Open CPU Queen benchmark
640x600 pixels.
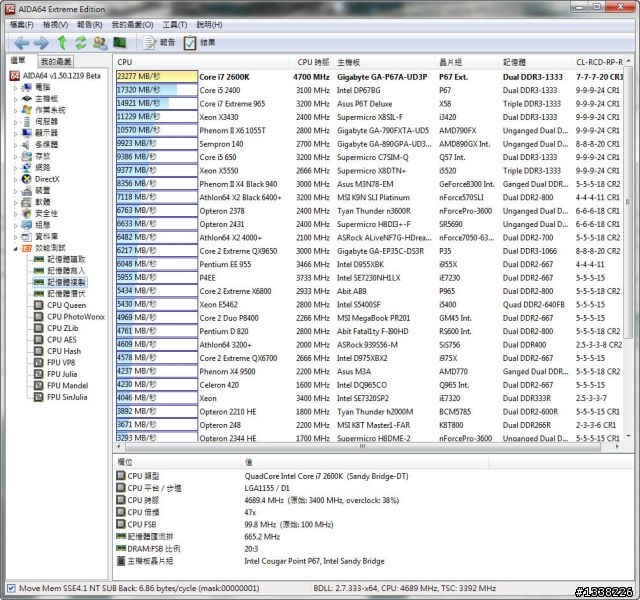point(67,305)
